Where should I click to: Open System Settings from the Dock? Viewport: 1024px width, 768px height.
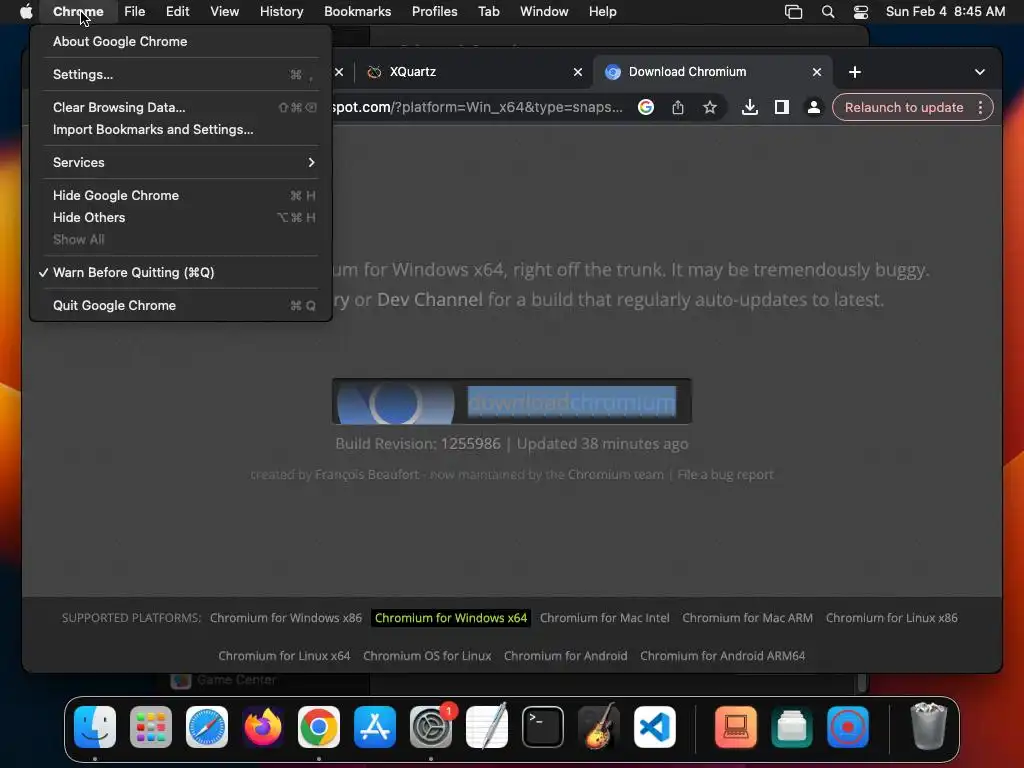point(431,727)
